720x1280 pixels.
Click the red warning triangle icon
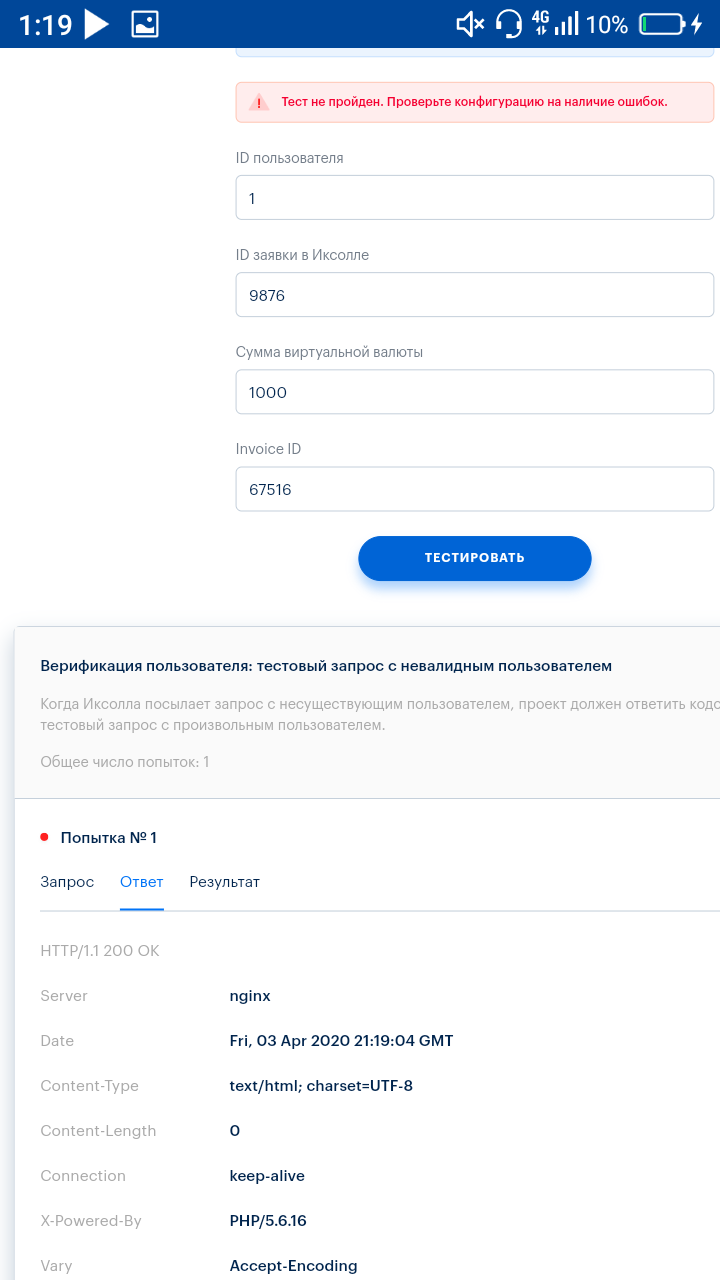click(x=259, y=102)
